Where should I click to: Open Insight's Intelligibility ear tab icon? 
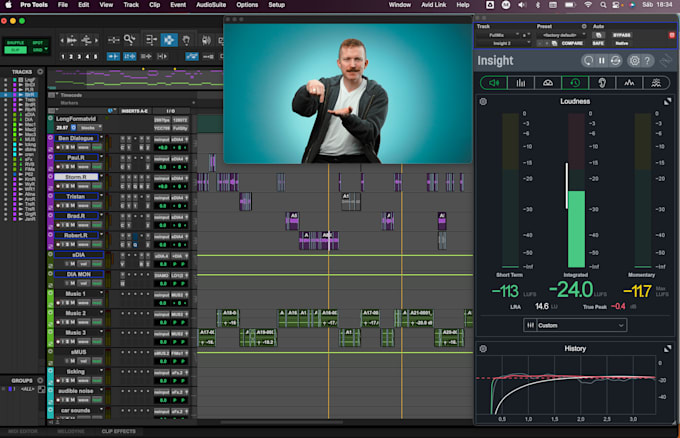[602, 82]
